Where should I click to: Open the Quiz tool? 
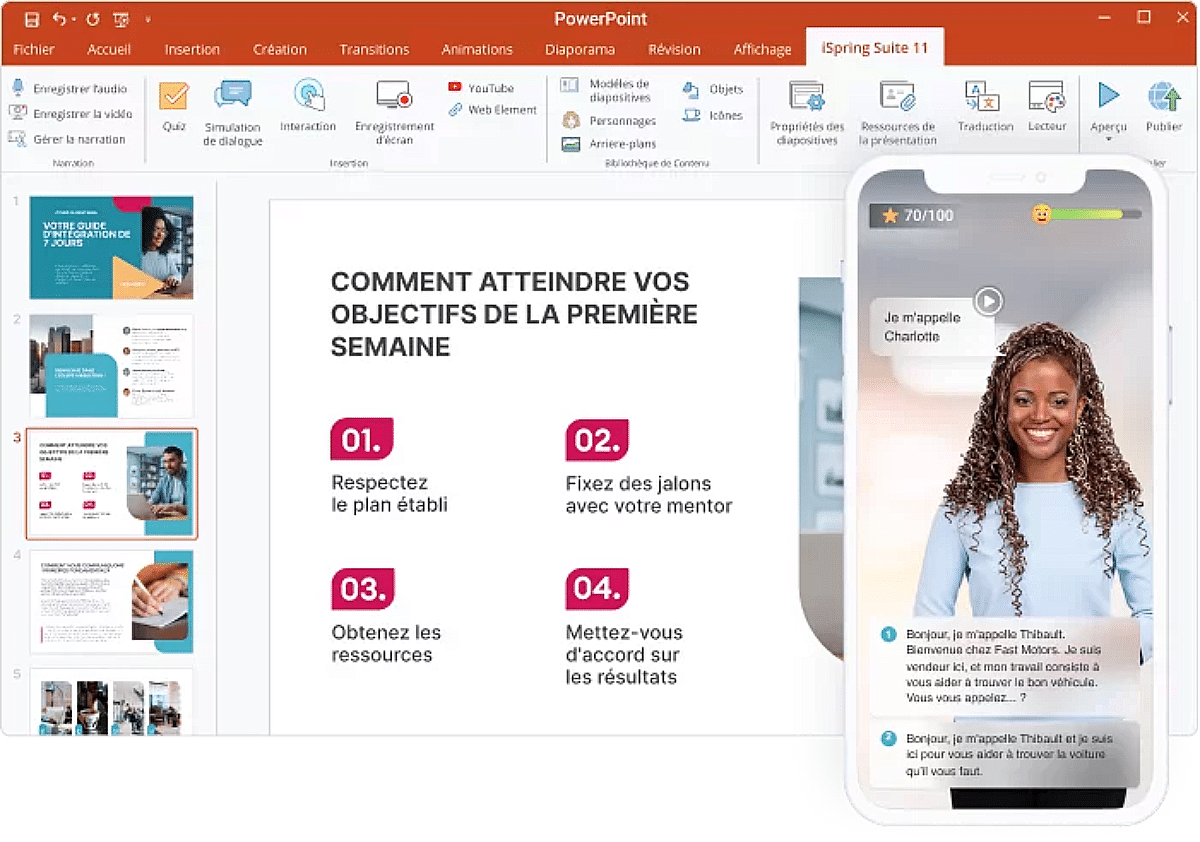pyautogui.click(x=173, y=110)
